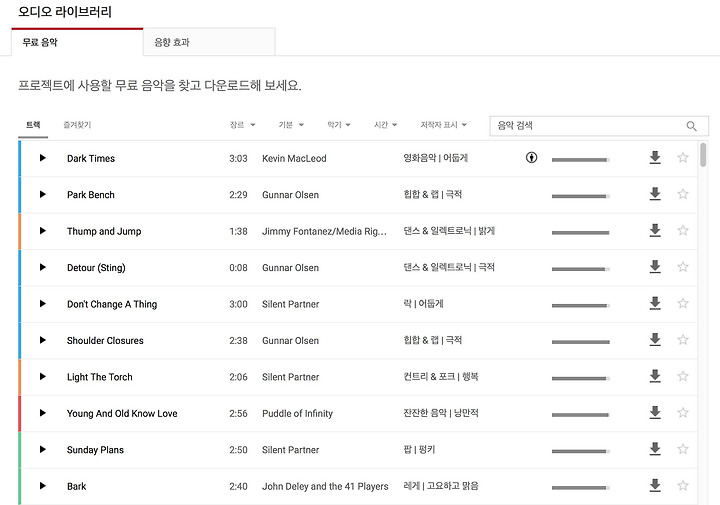Switch to the 음향 효과 tab
Image resolution: width=720 pixels, height=505 pixels.
click(172, 43)
